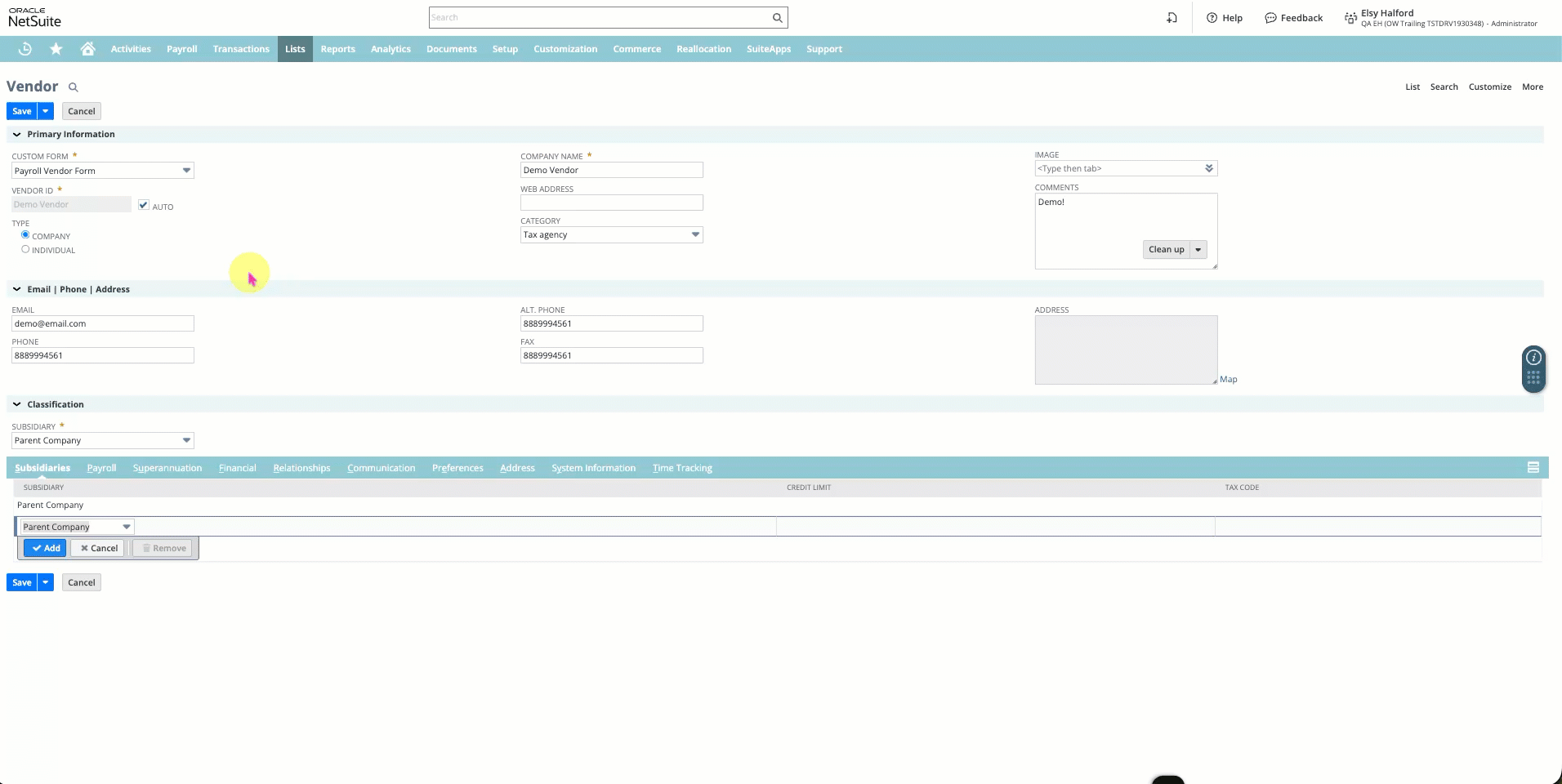
Task: Click the magnifier icon beside Vendor title
Action: (73, 87)
